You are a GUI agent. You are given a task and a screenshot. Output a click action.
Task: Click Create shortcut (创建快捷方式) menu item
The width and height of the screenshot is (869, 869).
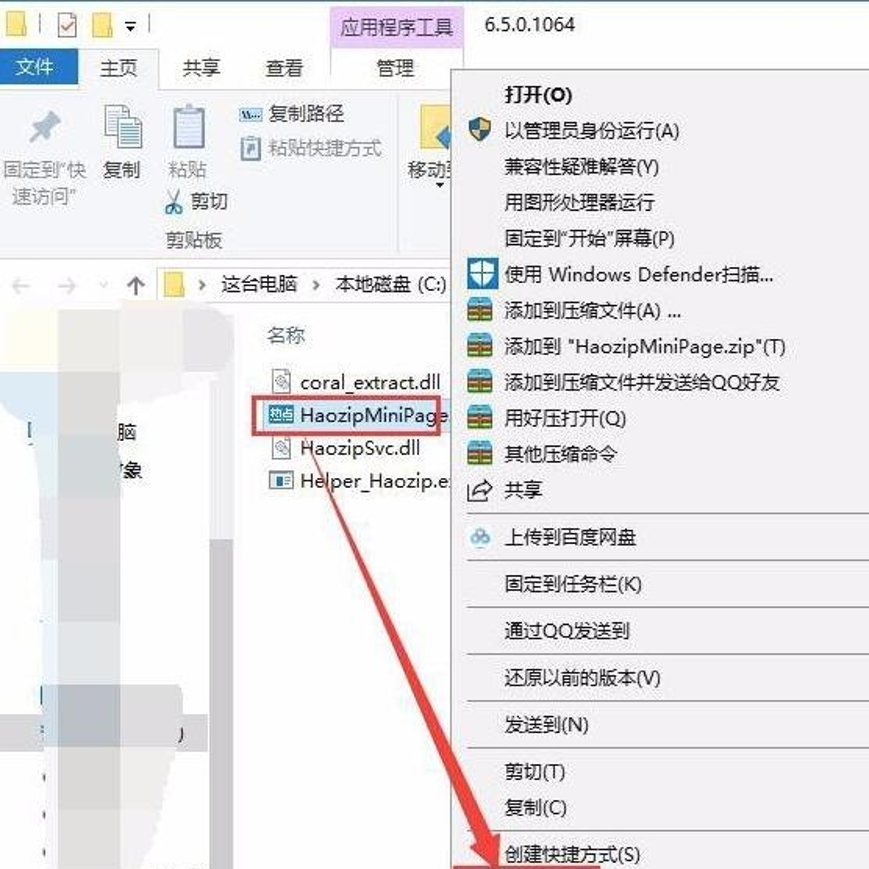coord(572,854)
